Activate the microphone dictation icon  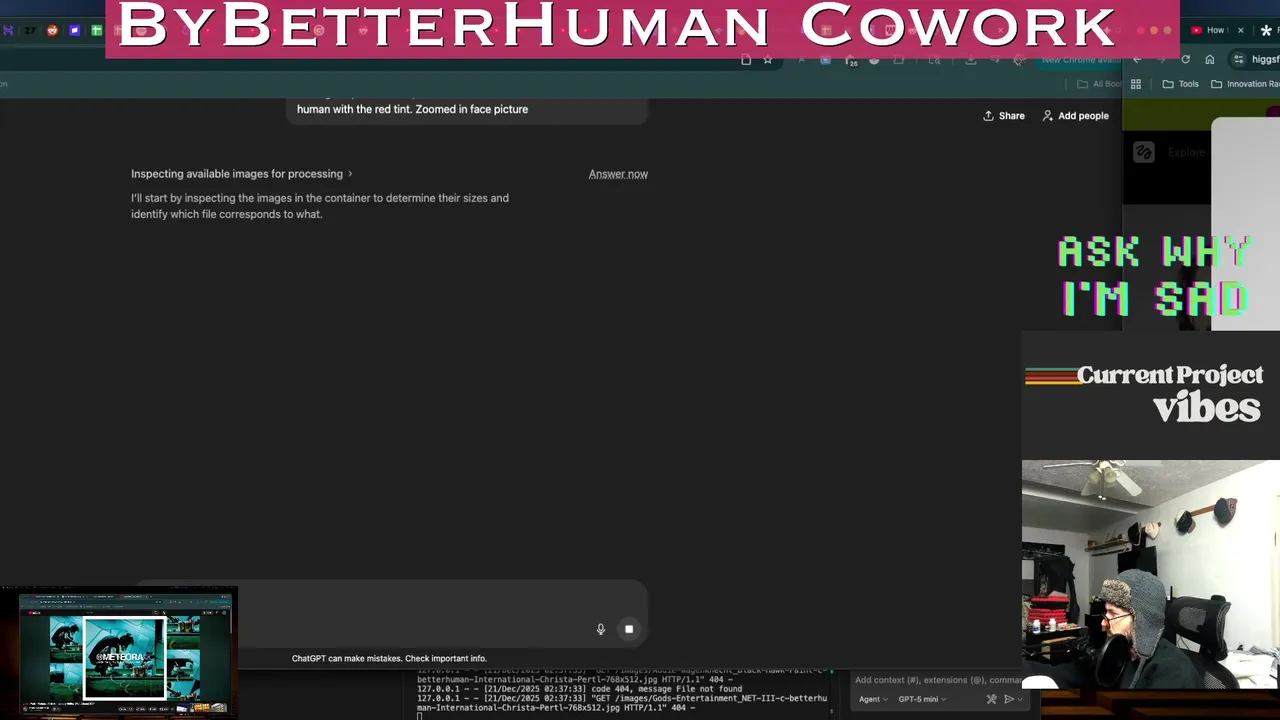[x=600, y=629]
